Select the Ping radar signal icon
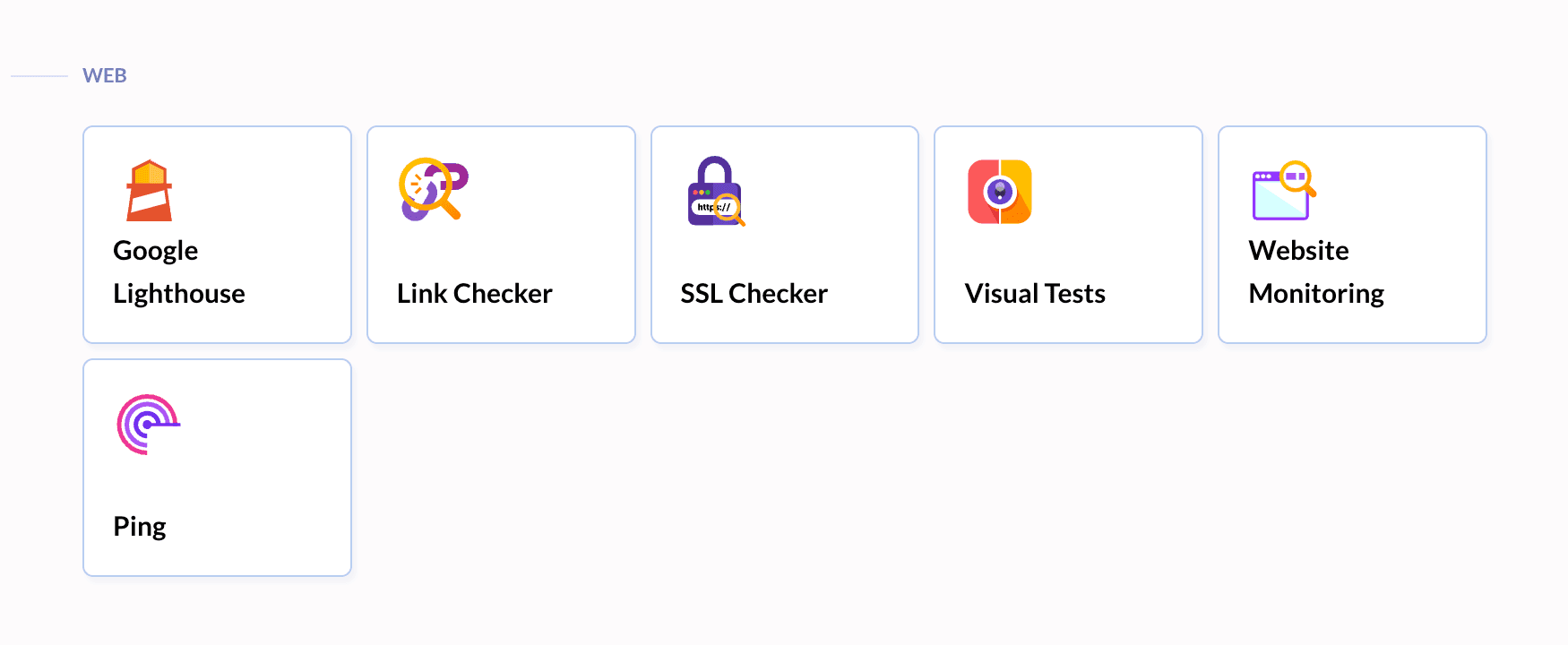The image size is (1568, 645). click(147, 425)
